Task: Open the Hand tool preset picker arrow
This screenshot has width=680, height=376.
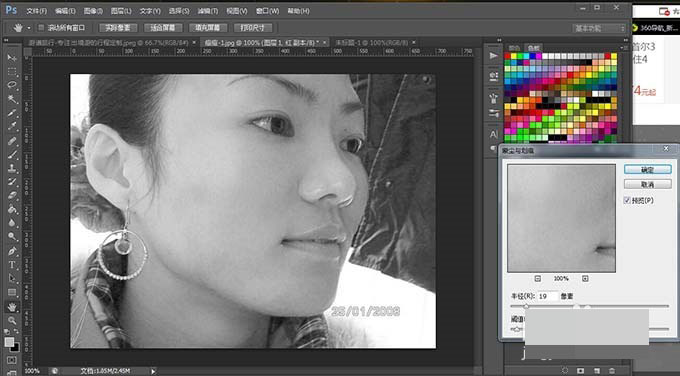Action: point(29,28)
